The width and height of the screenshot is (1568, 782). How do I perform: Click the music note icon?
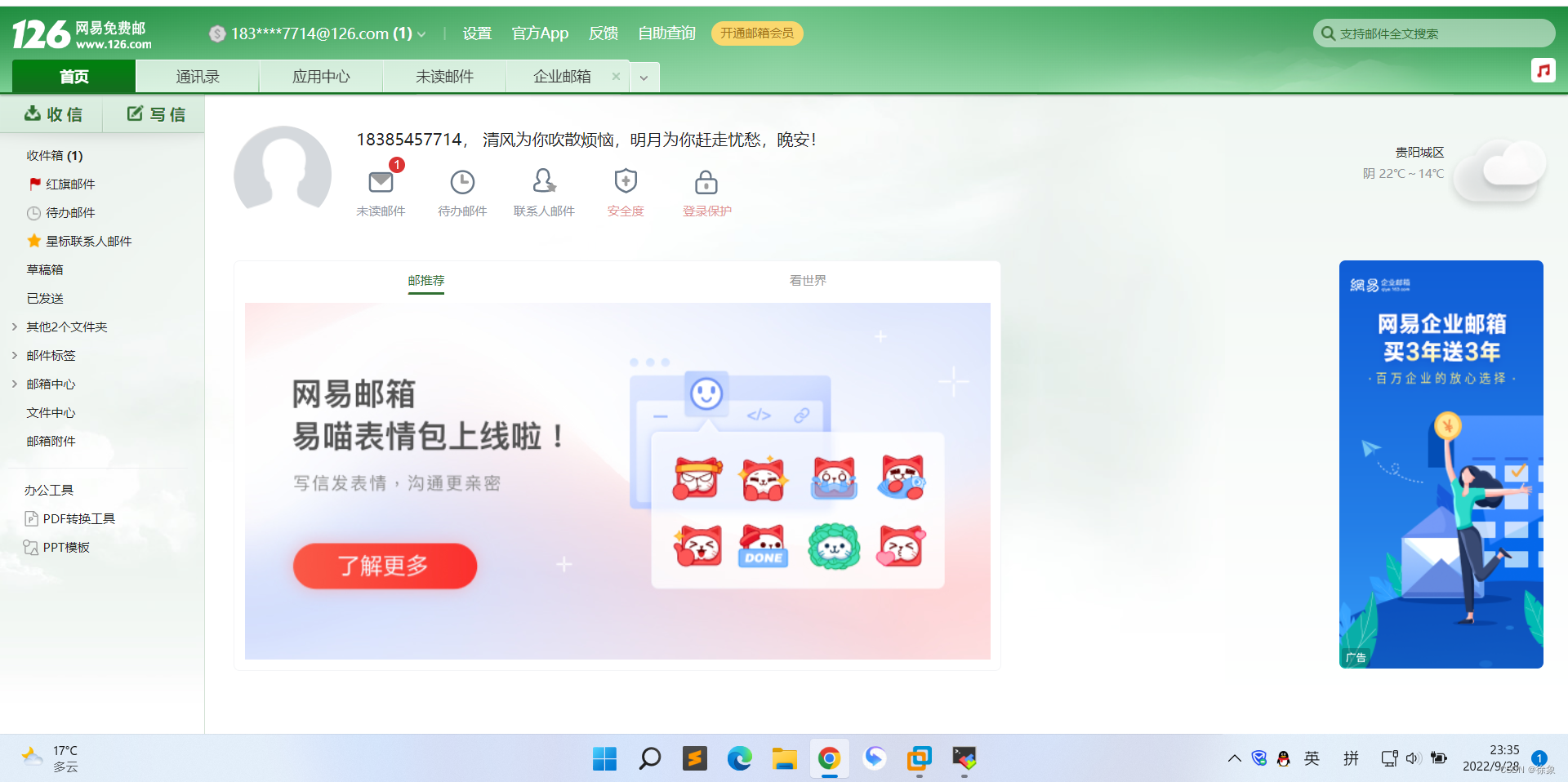[x=1543, y=70]
